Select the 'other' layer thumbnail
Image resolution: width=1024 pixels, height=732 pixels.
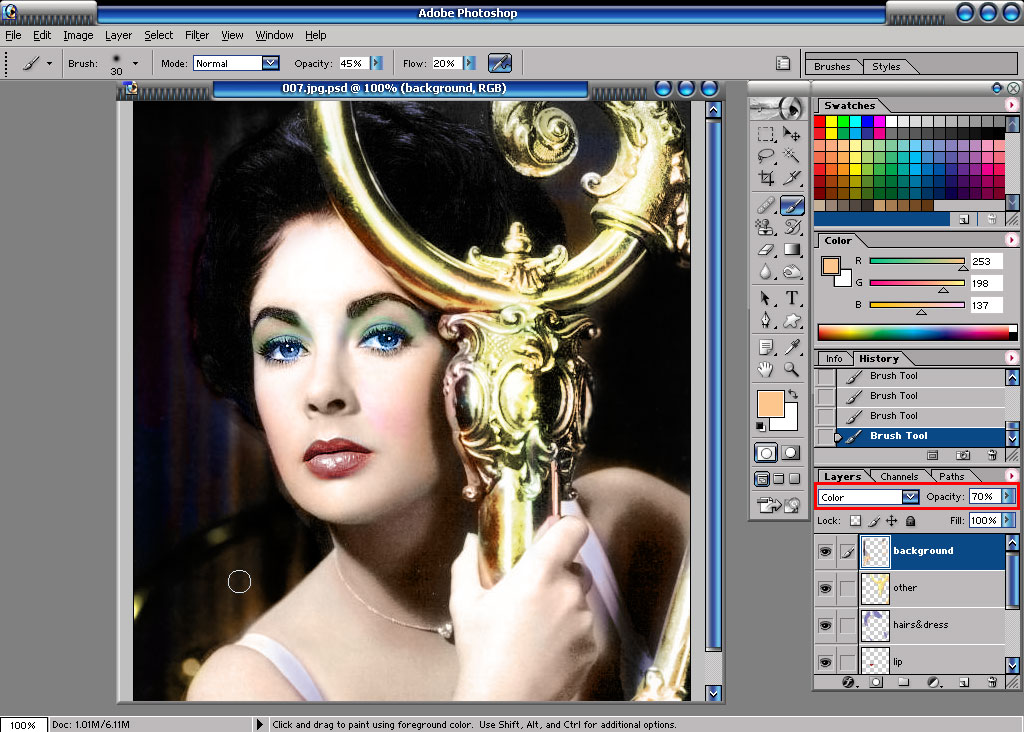(875, 588)
